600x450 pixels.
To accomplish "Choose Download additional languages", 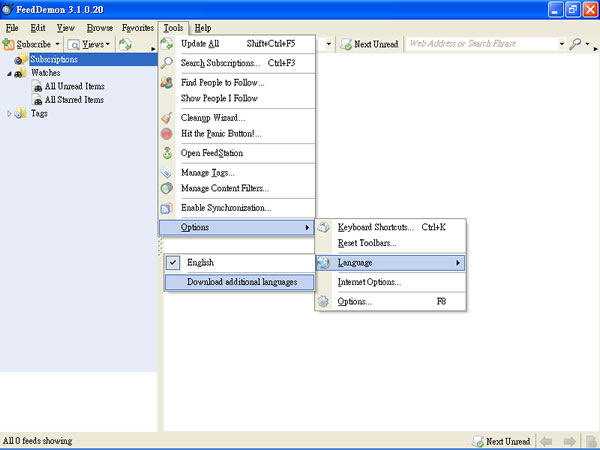I will coord(239,282).
